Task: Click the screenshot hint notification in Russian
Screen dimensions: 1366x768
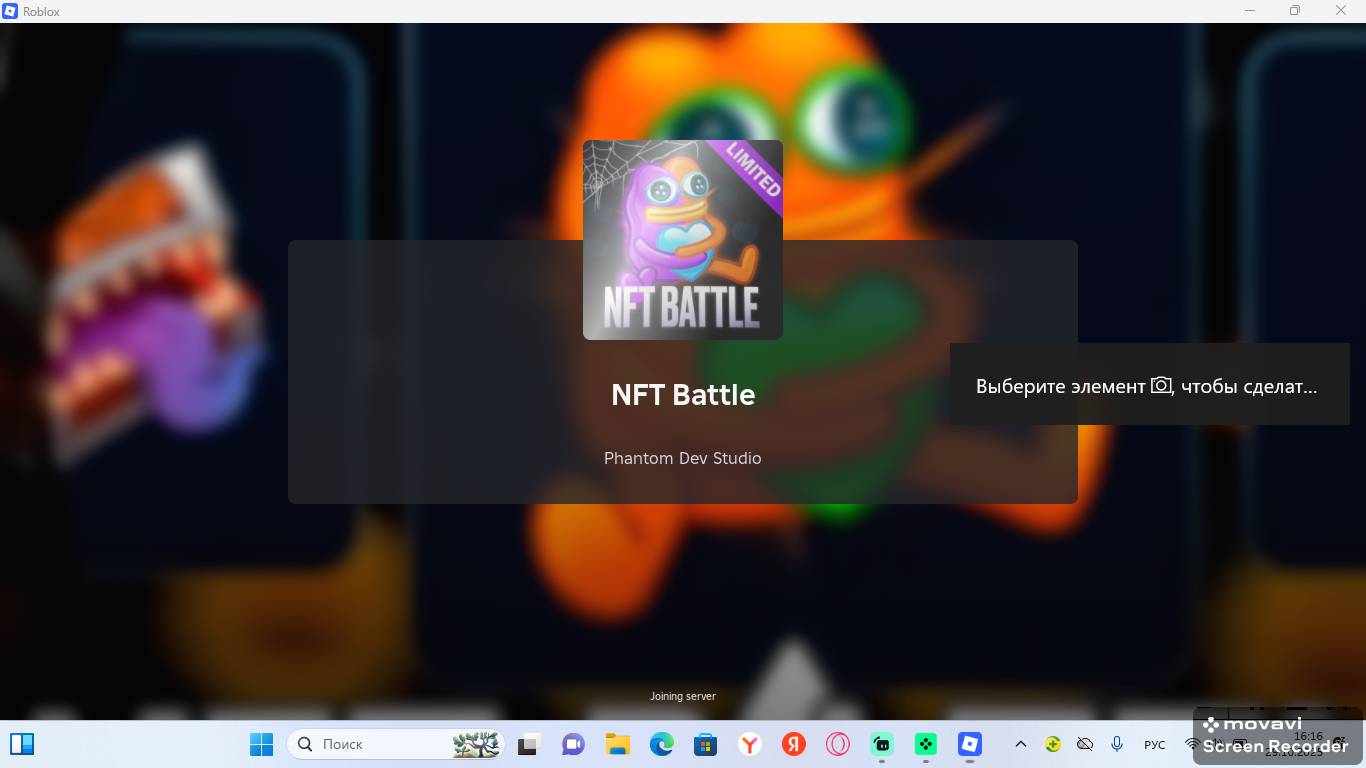Action: pyautogui.click(x=1149, y=385)
